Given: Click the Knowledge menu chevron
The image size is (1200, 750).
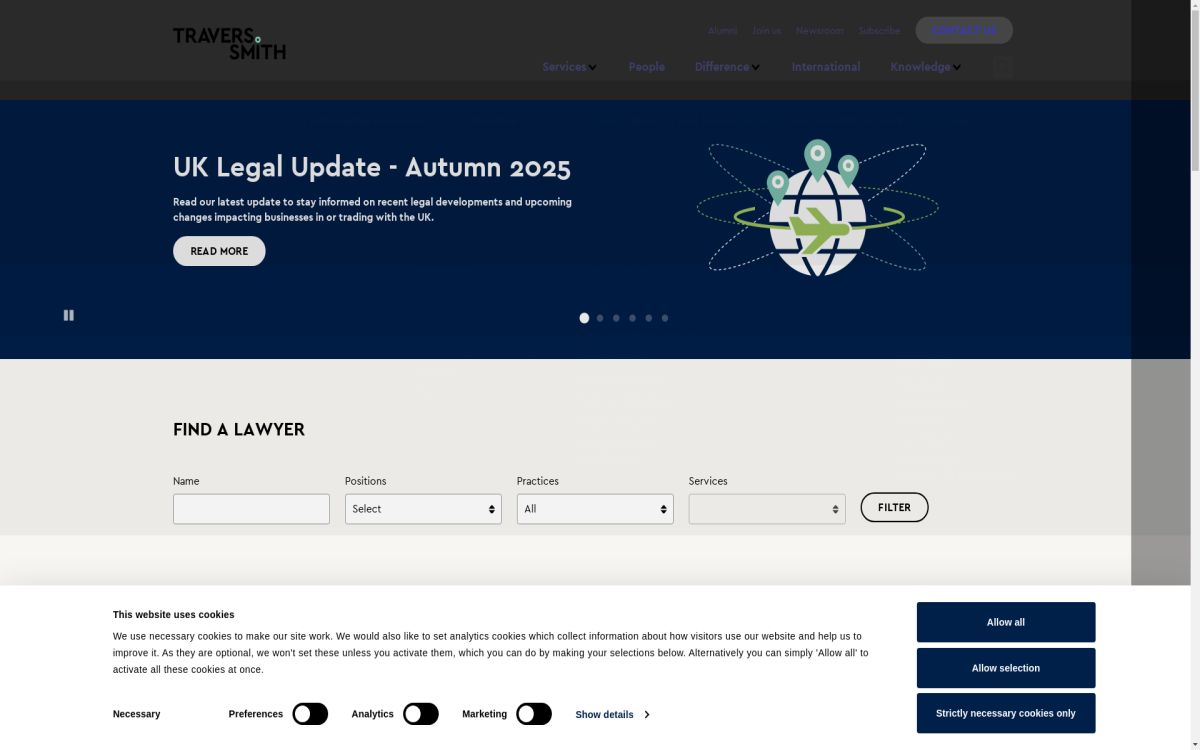Looking at the screenshot, I should click(957, 68).
